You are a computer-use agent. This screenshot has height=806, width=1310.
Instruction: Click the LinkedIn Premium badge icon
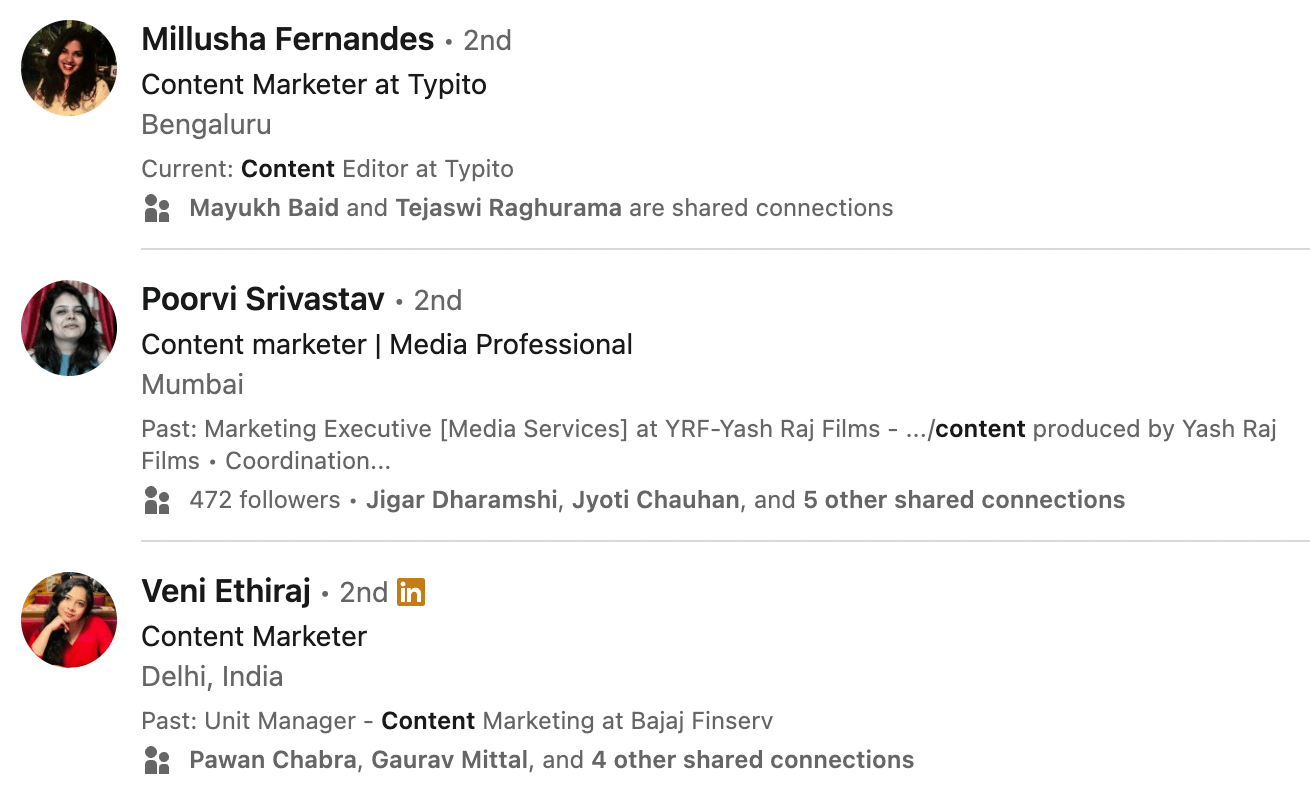411,592
